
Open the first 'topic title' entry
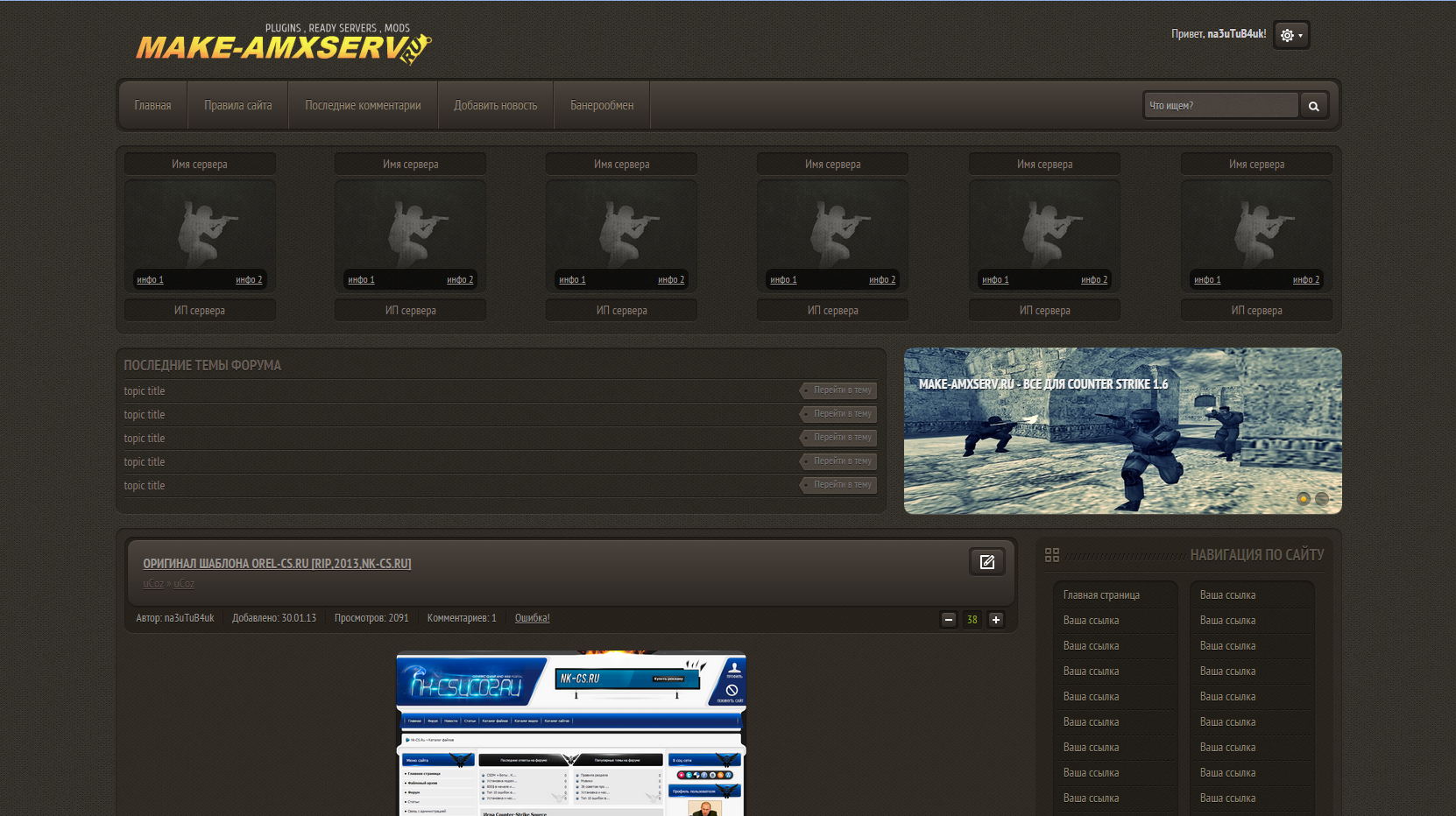[x=145, y=391]
